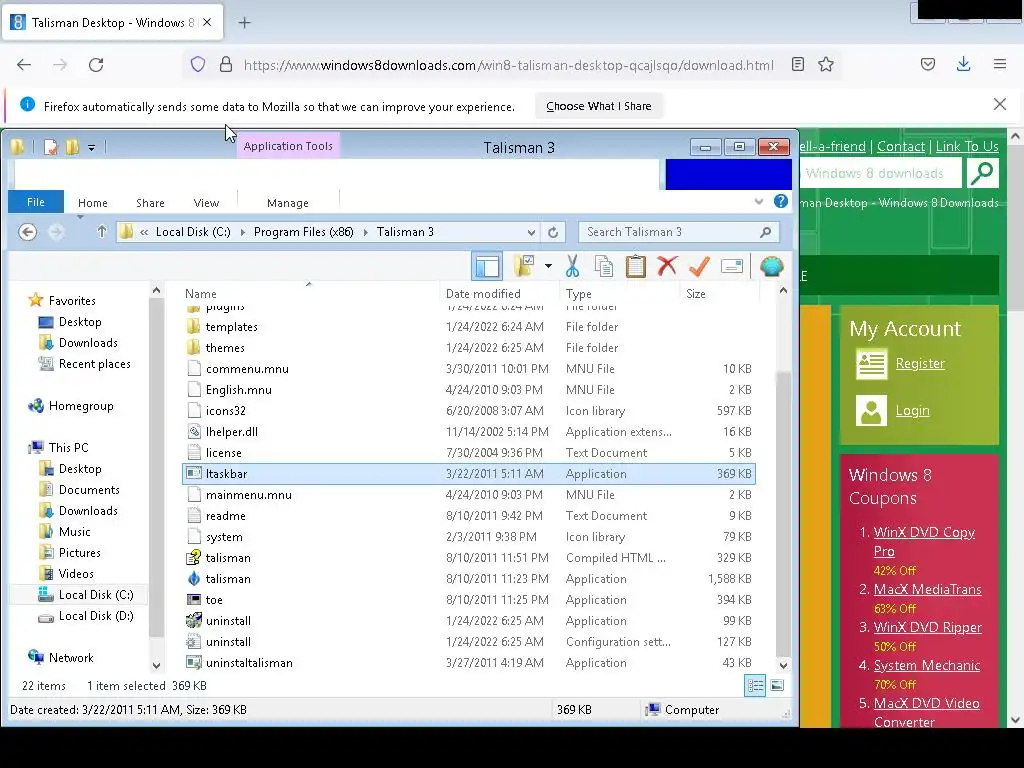Click the orange checkmark toolbar icon
Image resolution: width=1024 pixels, height=768 pixels.
(699, 266)
